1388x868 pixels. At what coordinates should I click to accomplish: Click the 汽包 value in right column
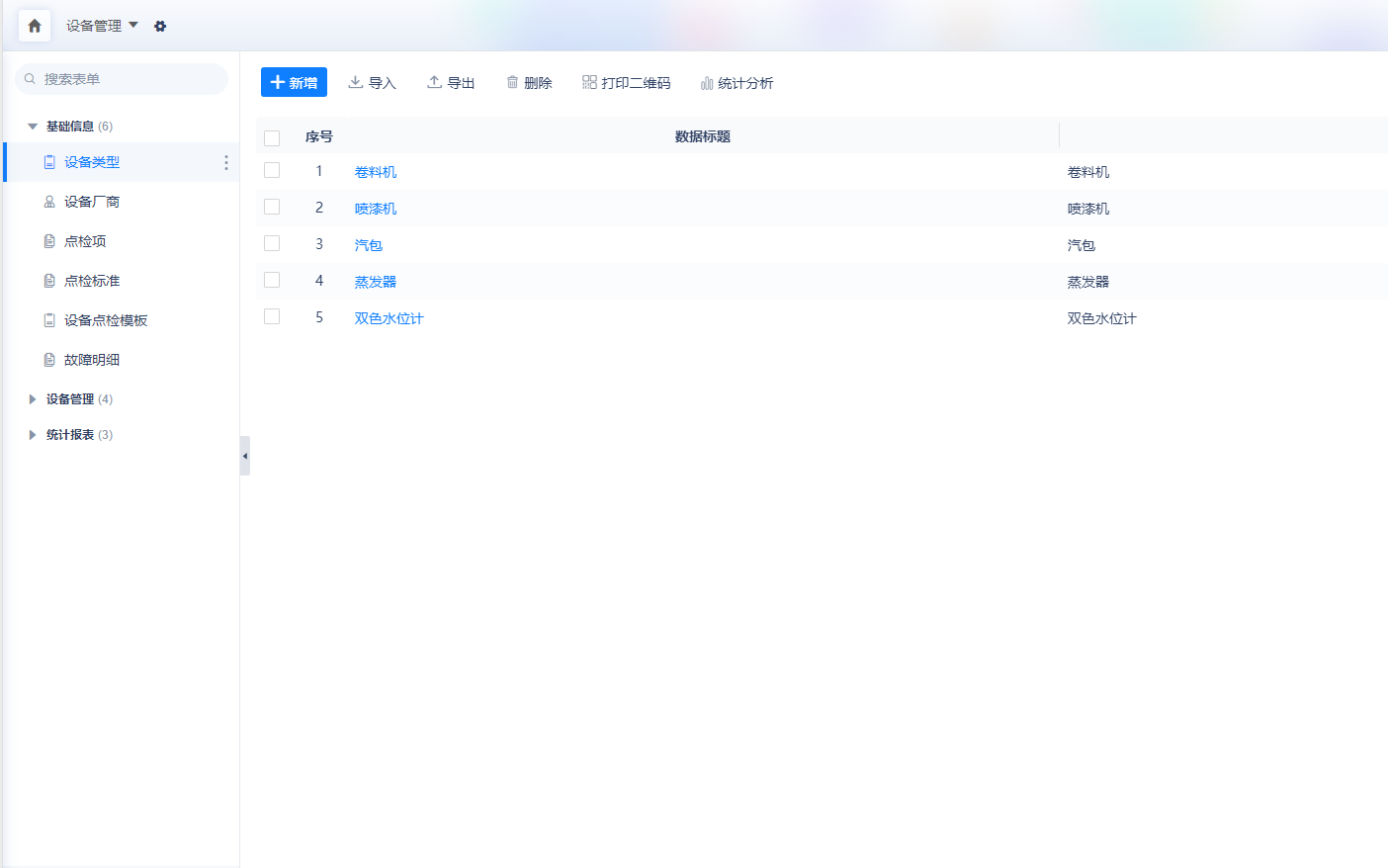coord(1082,245)
